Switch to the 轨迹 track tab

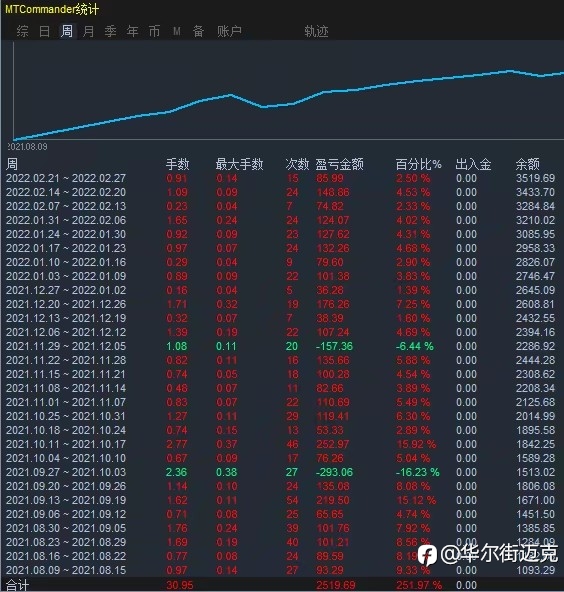pos(316,31)
